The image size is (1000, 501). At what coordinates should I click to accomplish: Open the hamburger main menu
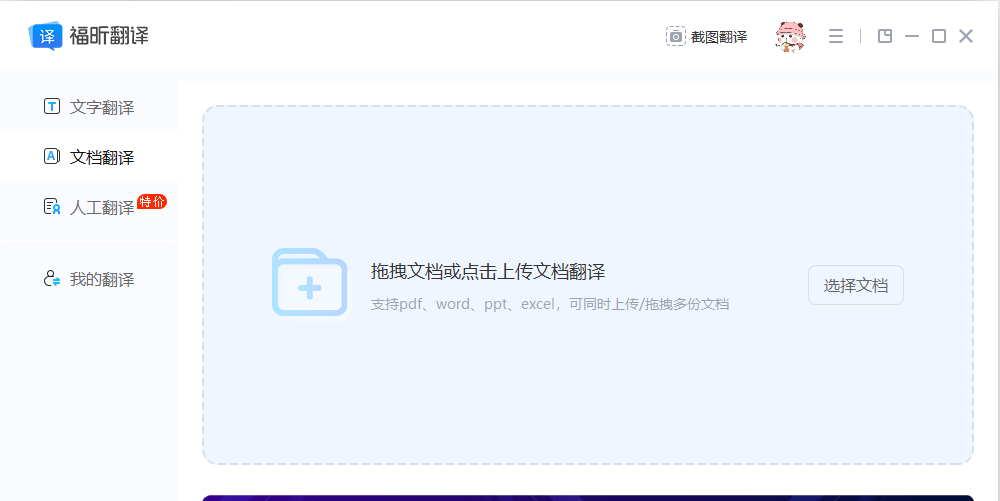click(835, 36)
